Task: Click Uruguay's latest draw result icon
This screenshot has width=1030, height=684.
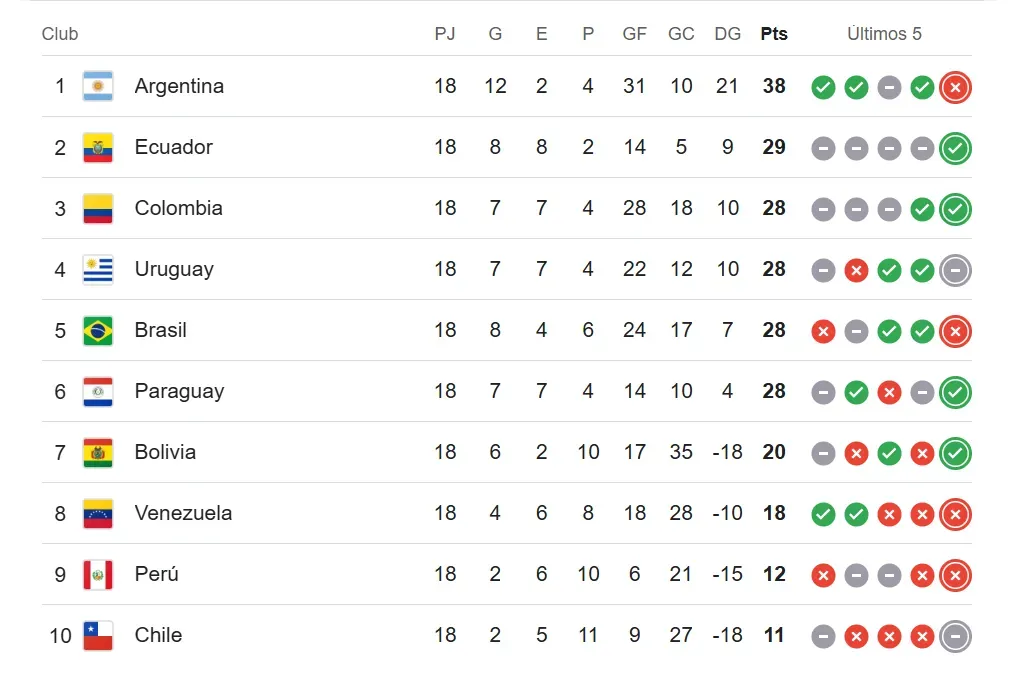Action: click(x=955, y=270)
